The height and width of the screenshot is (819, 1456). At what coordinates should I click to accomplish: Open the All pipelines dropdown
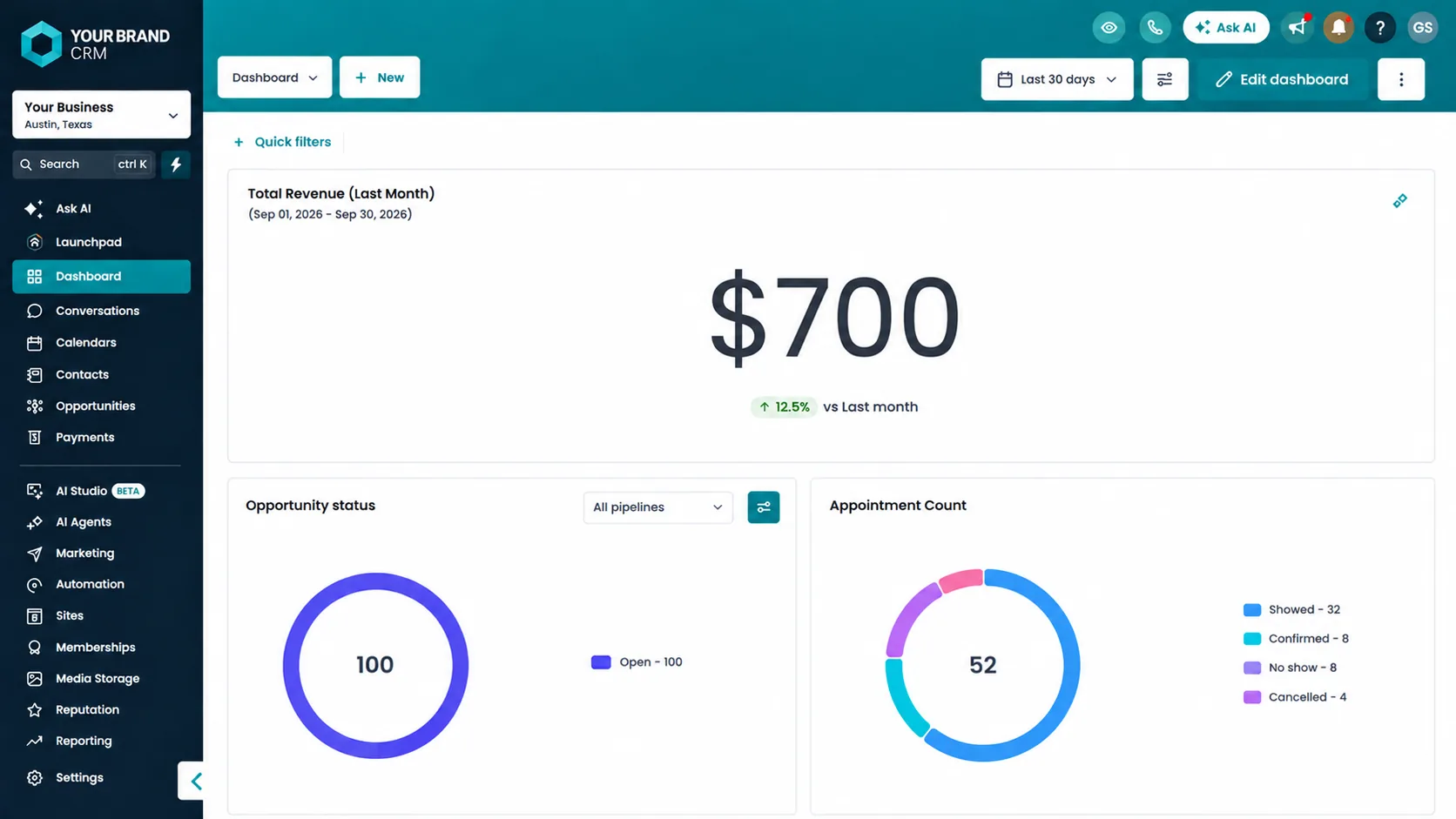(658, 507)
